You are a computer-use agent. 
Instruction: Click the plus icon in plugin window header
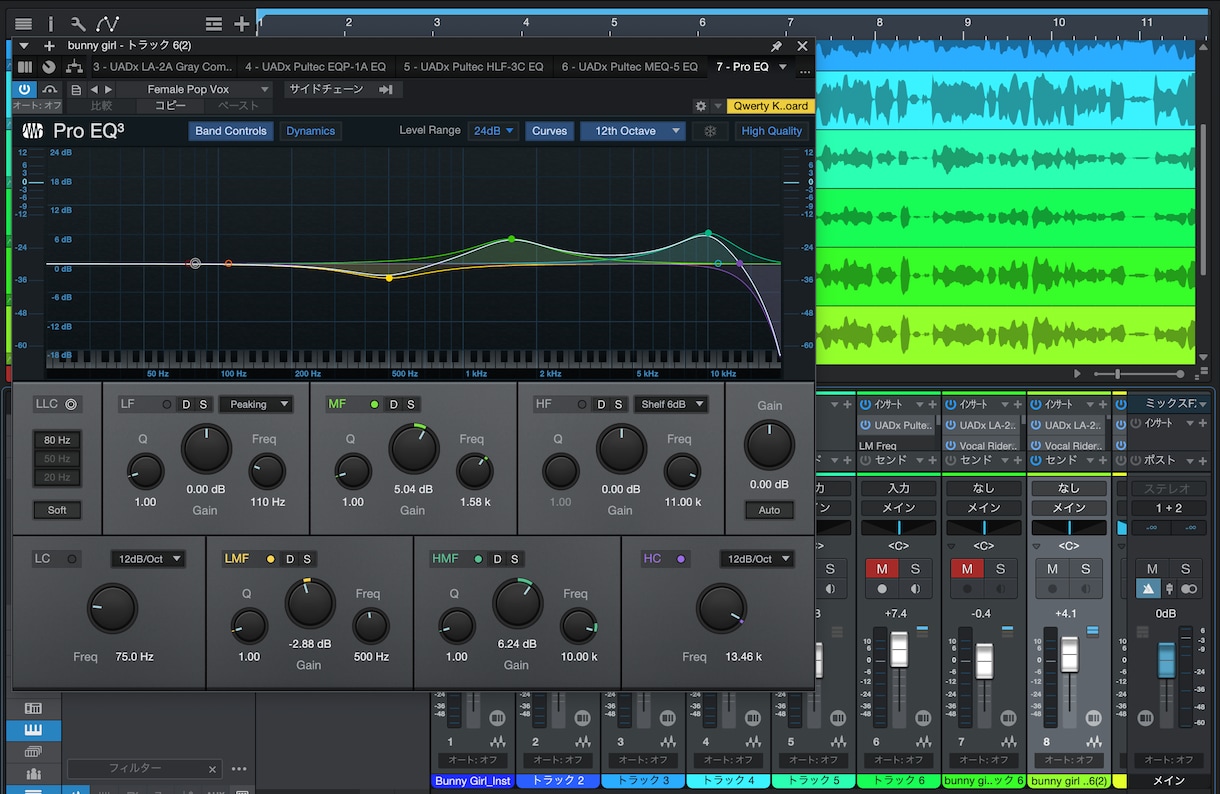click(49, 46)
